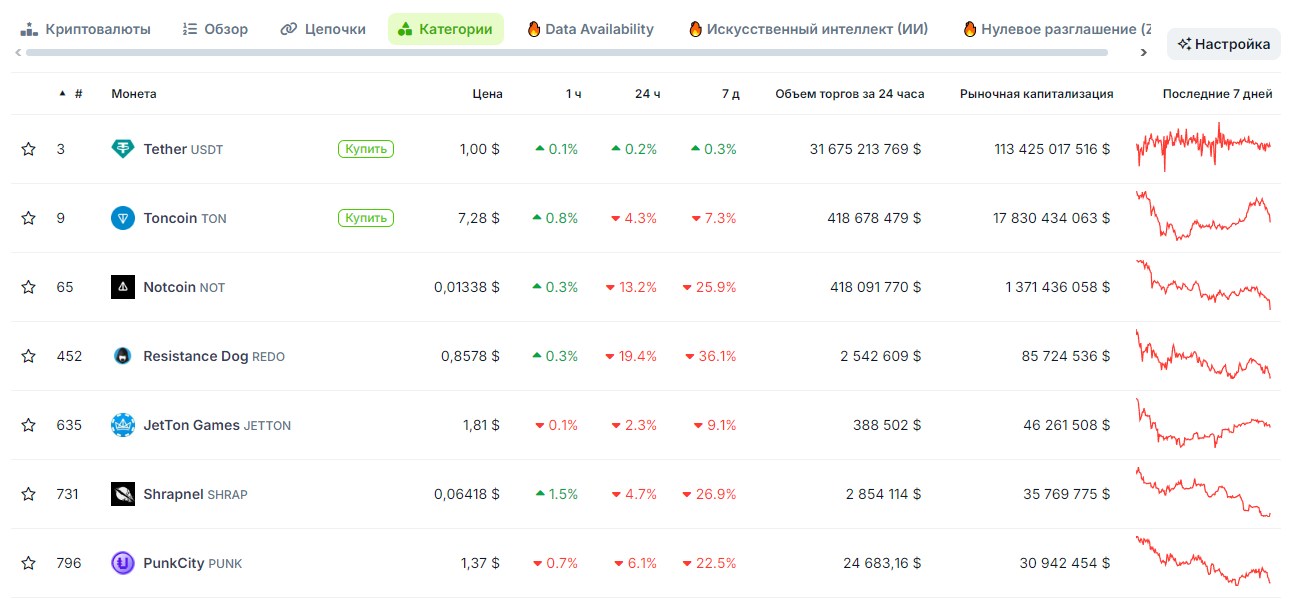The height and width of the screenshot is (599, 1312).
Task: Click the sparkle icon in Настройка
Action: coord(1184,44)
